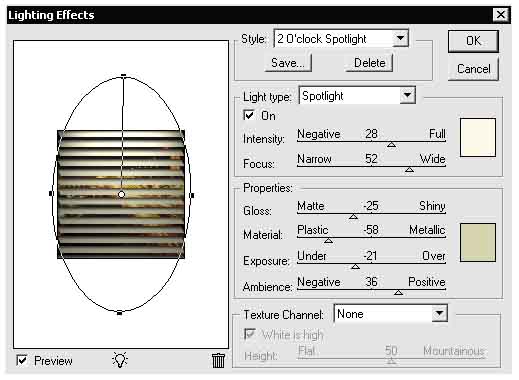
Task: Click the Intensity value 28
Action: tap(371, 134)
